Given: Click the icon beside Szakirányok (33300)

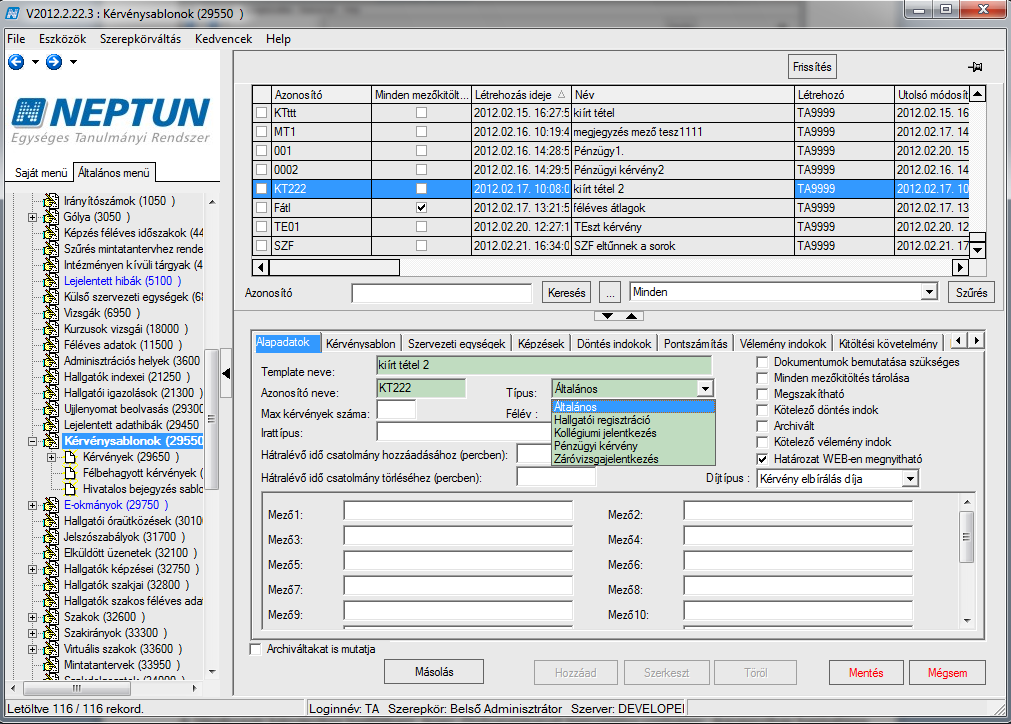Looking at the screenshot, I should pos(51,633).
